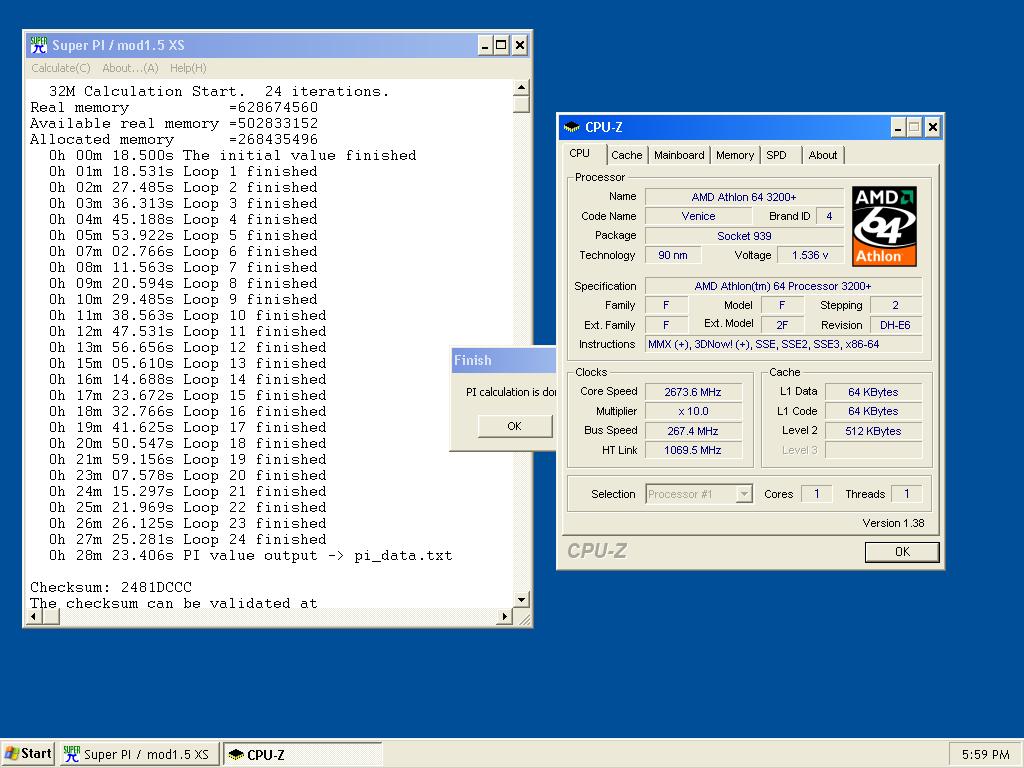Viewport: 1024px width, 768px height.
Task: Click the L1 Data value '64 KBytes'
Action: 873,392
